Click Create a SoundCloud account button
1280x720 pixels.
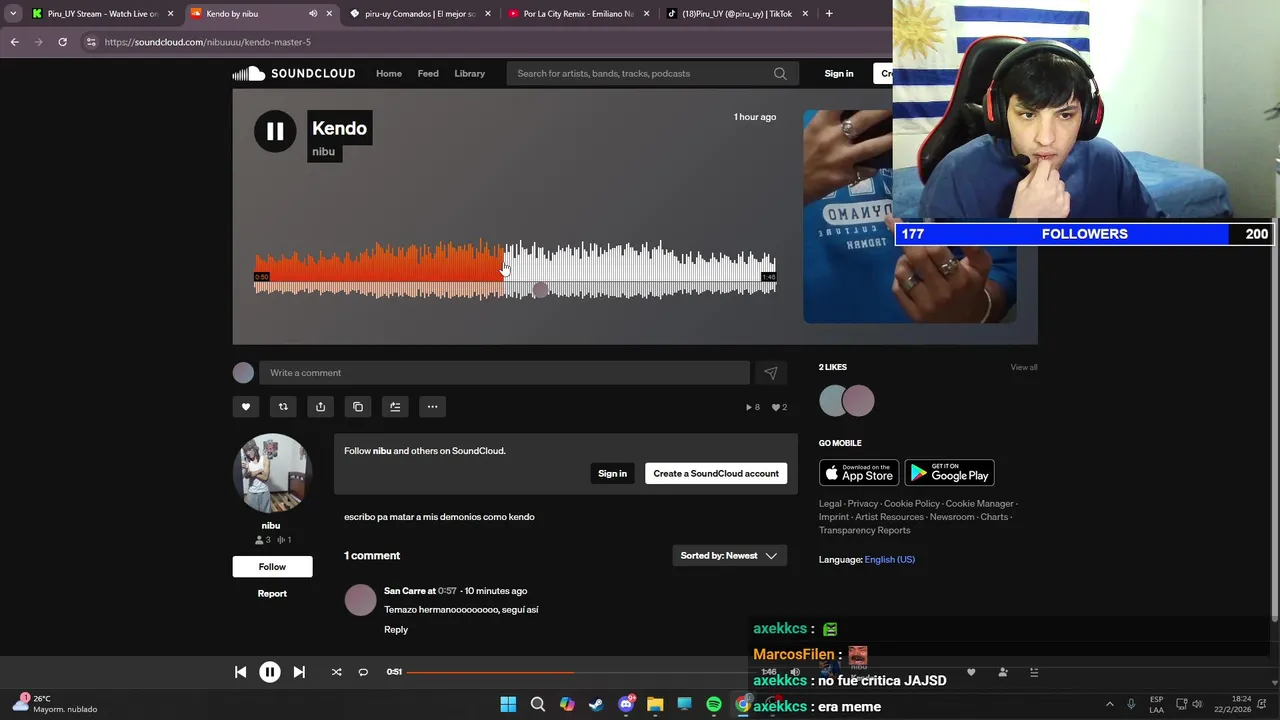(716, 473)
